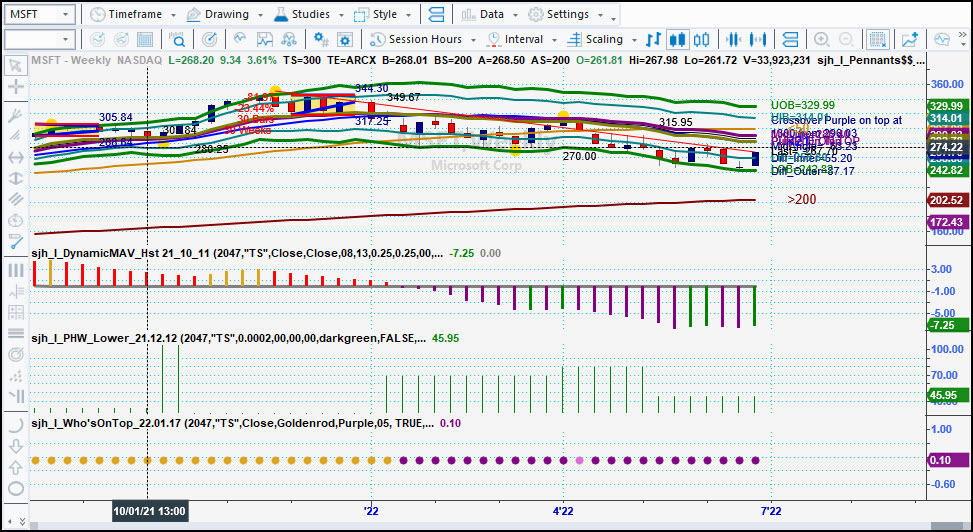Click the 329.99 price axis label

[x=947, y=106]
